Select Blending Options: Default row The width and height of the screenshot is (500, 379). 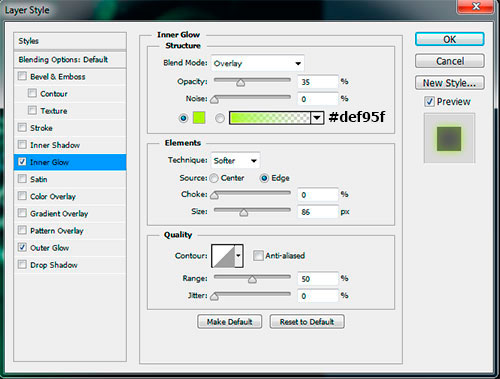tap(70, 60)
